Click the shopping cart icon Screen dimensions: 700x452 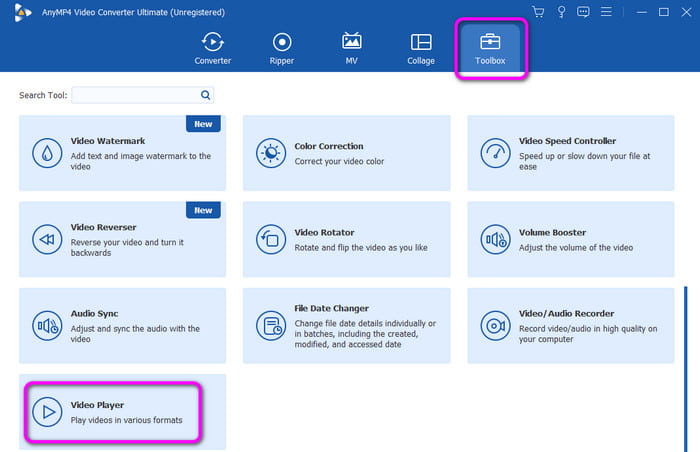click(x=538, y=12)
